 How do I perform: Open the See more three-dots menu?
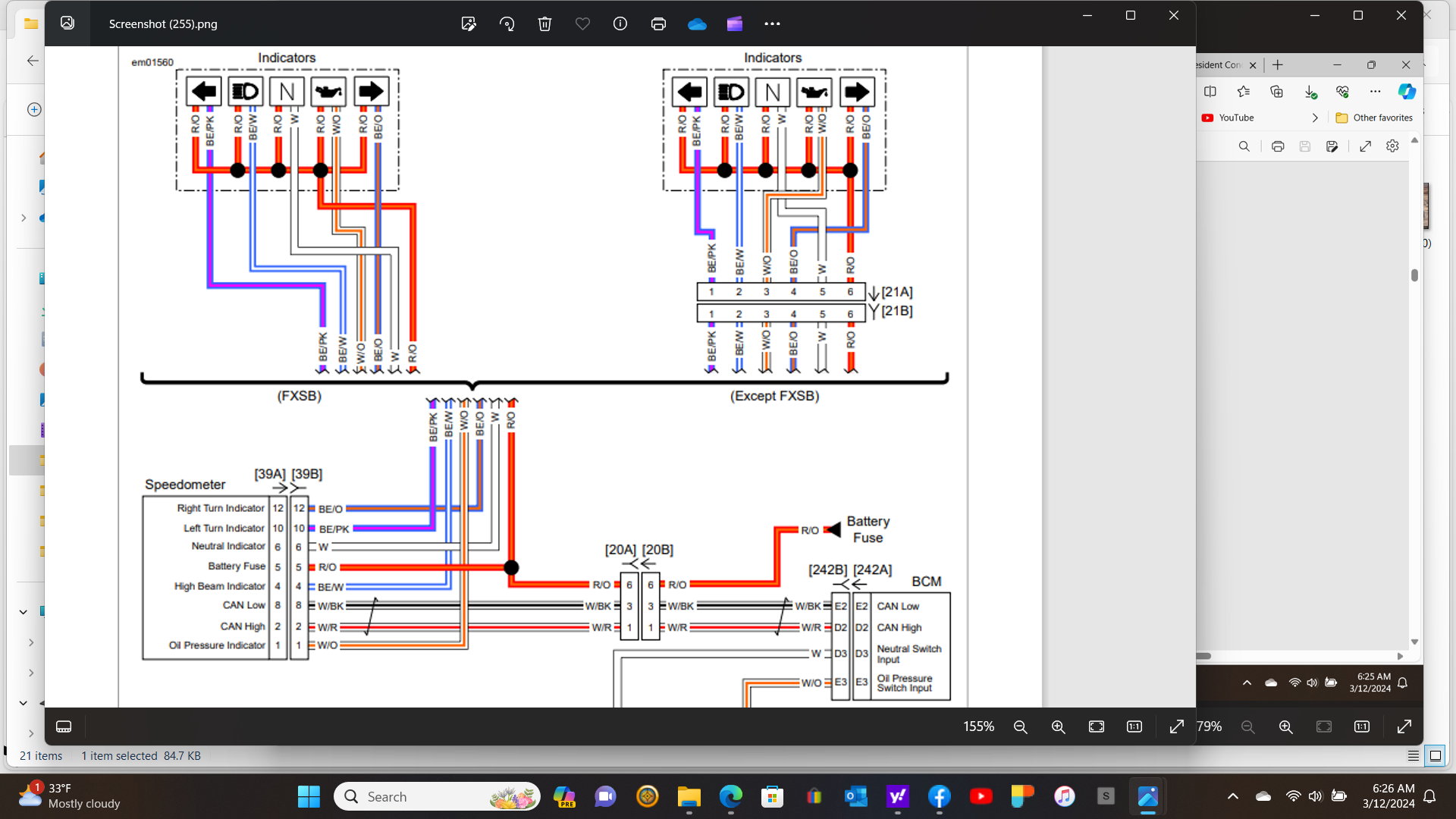(772, 24)
